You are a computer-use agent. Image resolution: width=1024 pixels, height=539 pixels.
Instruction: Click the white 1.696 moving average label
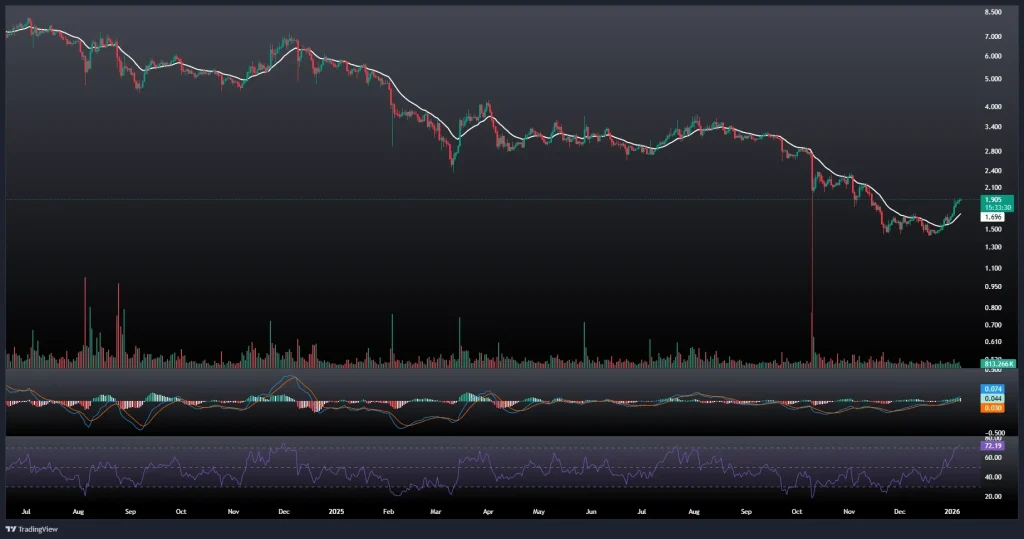pyautogui.click(x=993, y=216)
